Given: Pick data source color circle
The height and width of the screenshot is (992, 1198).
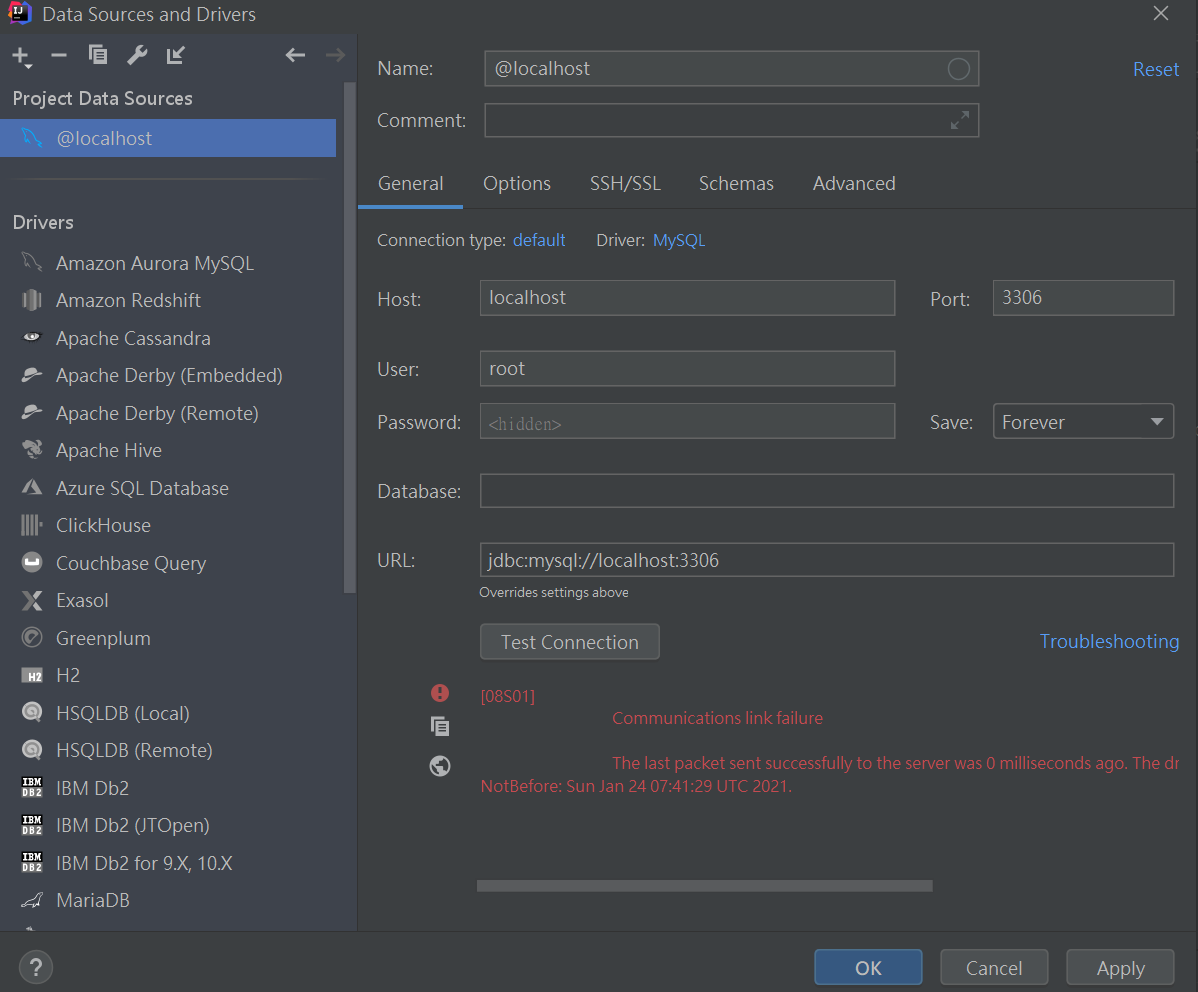Looking at the screenshot, I should point(958,69).
